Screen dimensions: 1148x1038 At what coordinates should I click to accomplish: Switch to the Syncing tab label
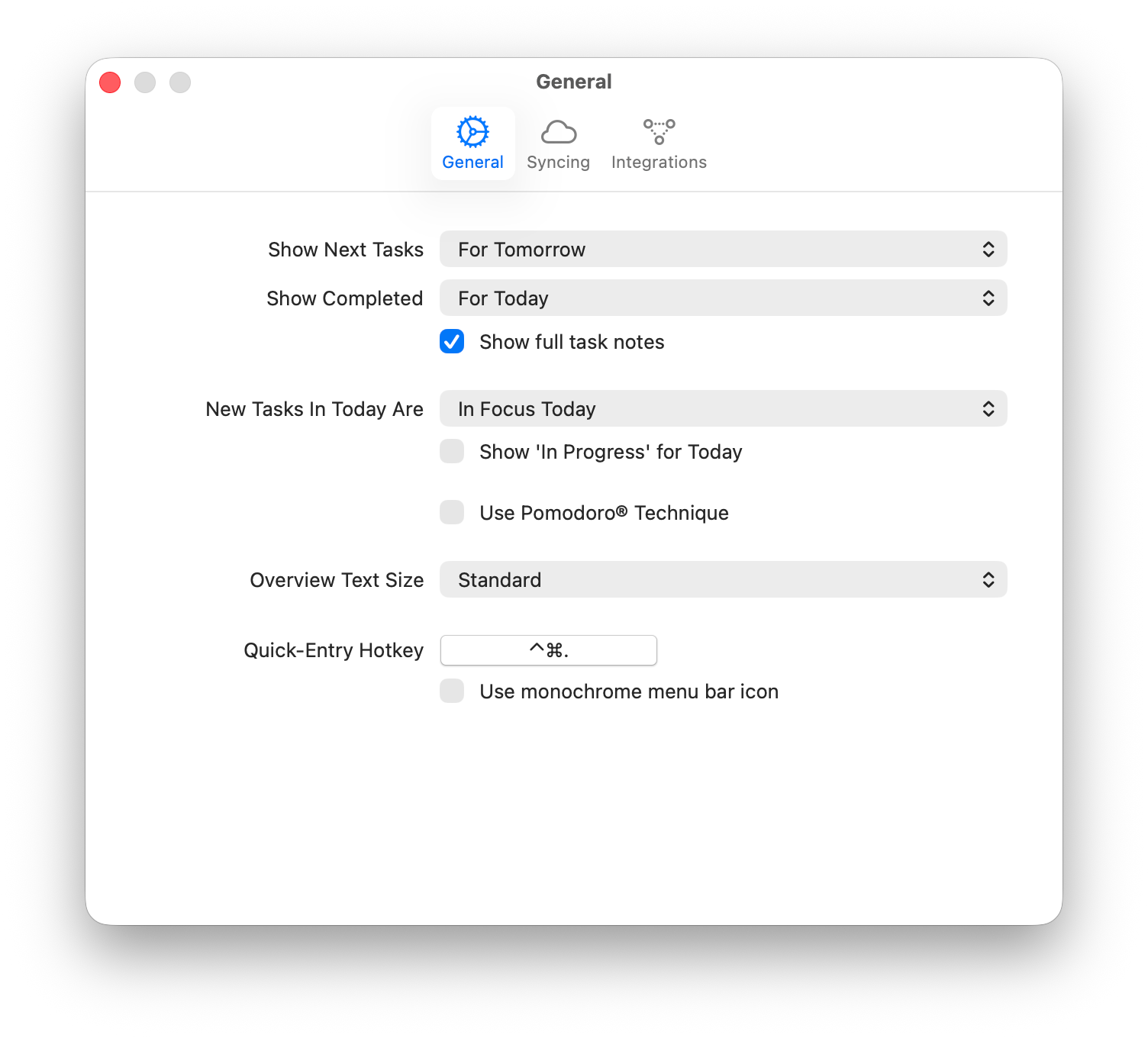[x=558, y=163]
